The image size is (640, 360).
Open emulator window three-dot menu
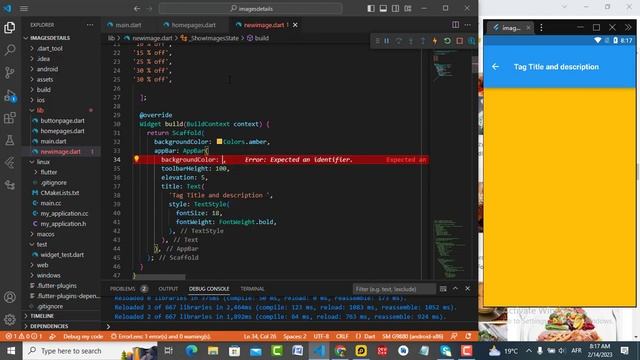point(541,28)
